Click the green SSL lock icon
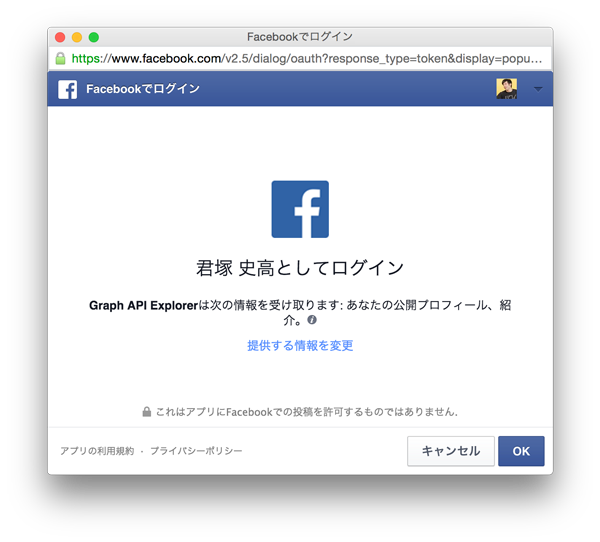600x542 pixels. coord(60,59)
